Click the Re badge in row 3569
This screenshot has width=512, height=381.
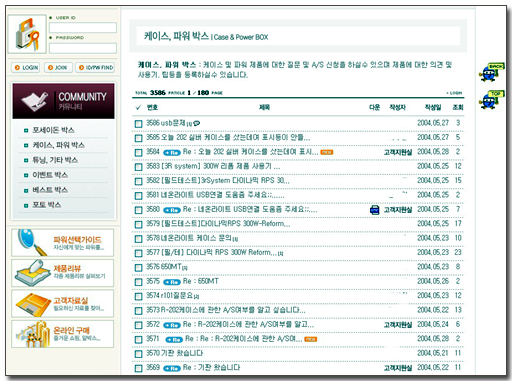pos(172,368)
